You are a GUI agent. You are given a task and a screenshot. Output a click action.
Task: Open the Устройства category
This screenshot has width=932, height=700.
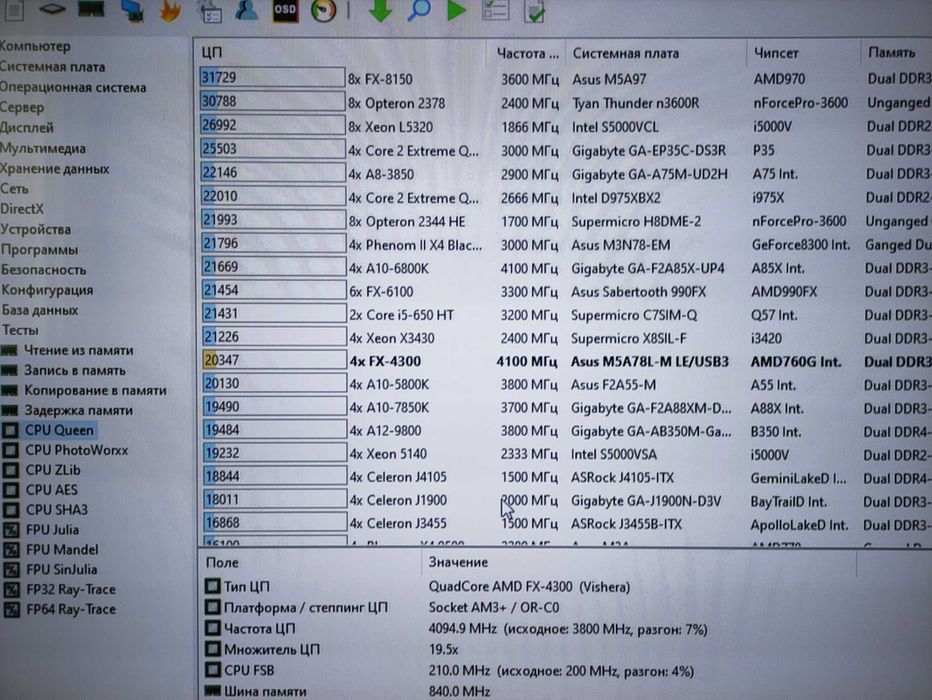36,229
